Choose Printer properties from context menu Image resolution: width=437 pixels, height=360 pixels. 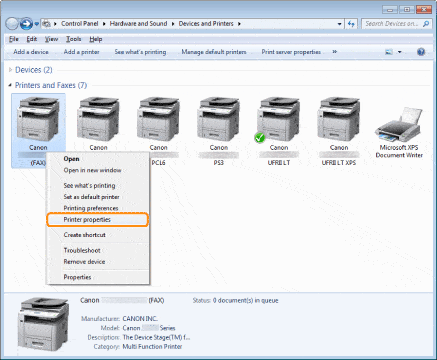tap(98, 220)
